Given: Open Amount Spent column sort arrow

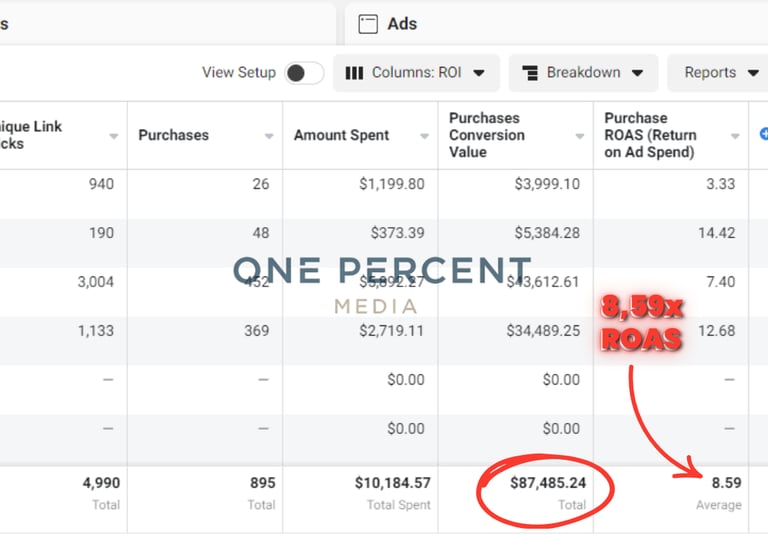Looking at the screenshot, I should click(425, 136).
